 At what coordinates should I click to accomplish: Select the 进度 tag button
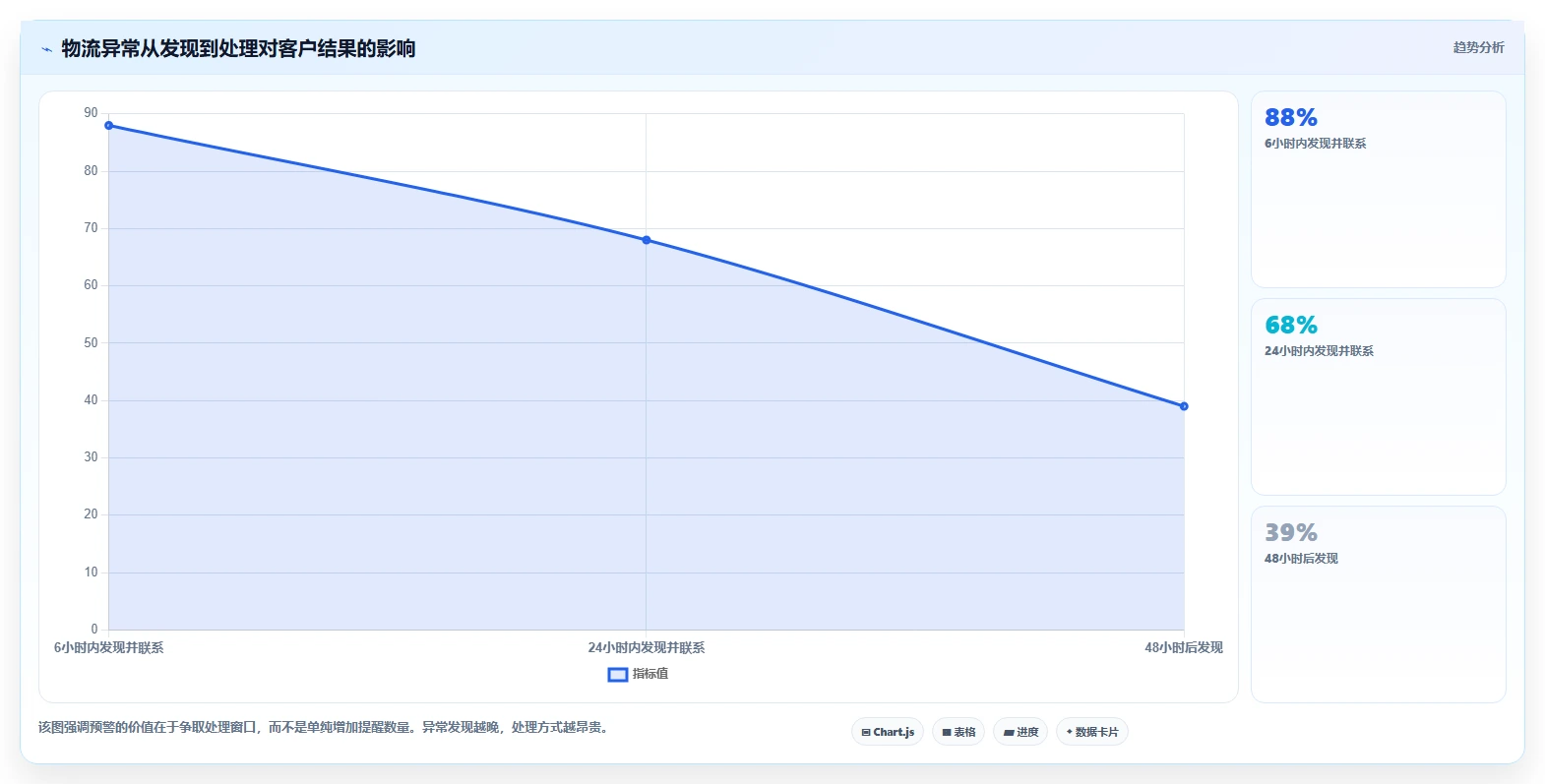pyautogui.click(x=1020, y=732)
